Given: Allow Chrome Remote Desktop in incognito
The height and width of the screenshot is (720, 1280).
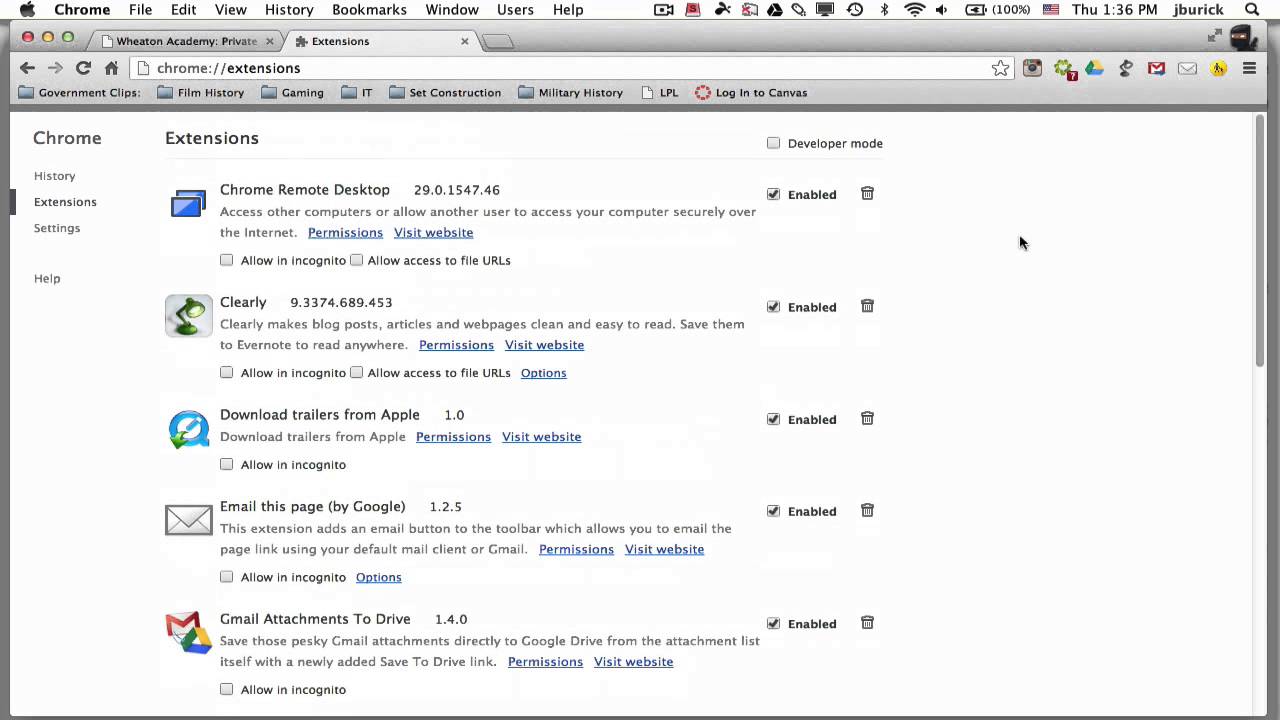Looking at the screenshot, I should [227, 260].
